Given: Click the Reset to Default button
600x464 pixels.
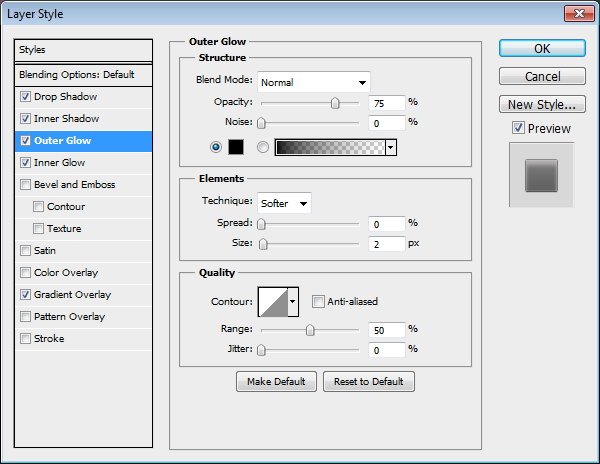Looking at the screenshot, I should (368, 382).
